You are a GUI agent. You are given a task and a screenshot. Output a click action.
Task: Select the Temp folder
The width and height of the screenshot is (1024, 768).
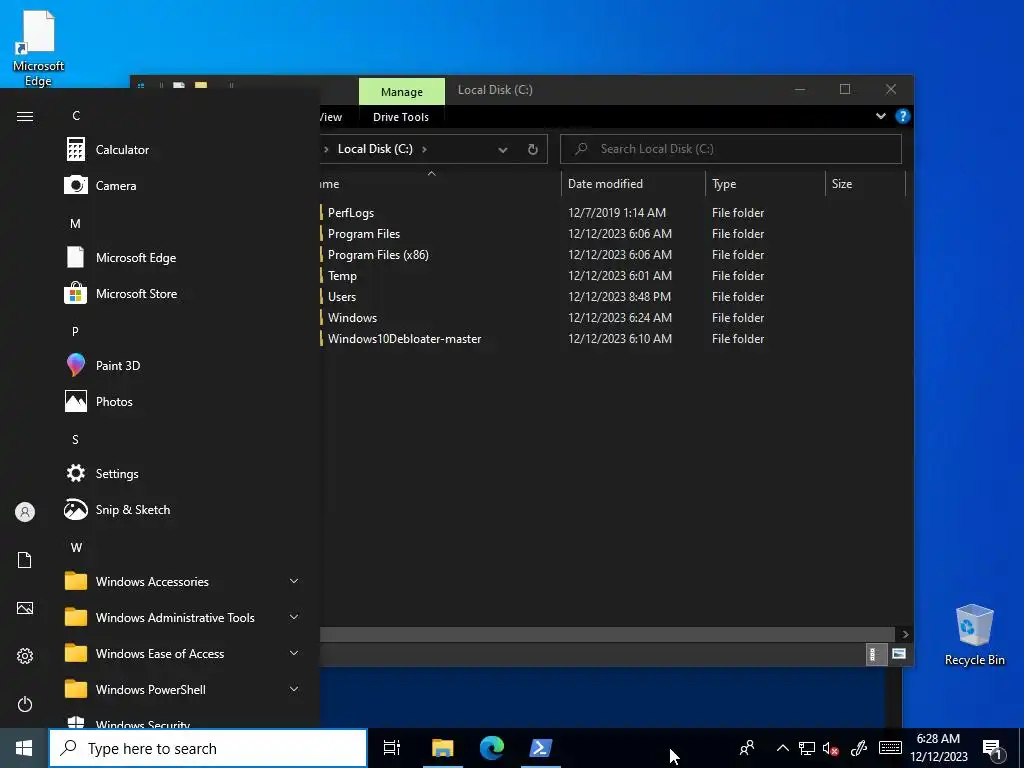coord(342,276)
